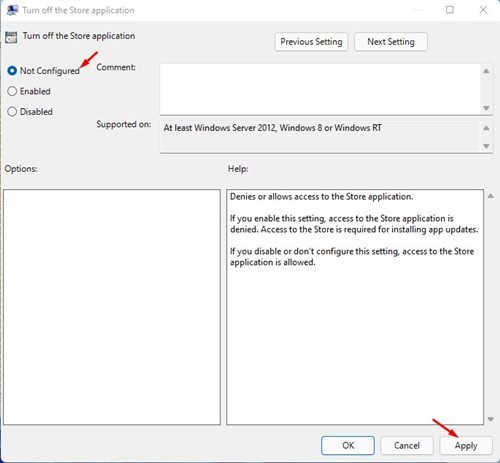Screen dimensions: 500x463
Task: Choose the Enabled option
Action: (12, 91)
